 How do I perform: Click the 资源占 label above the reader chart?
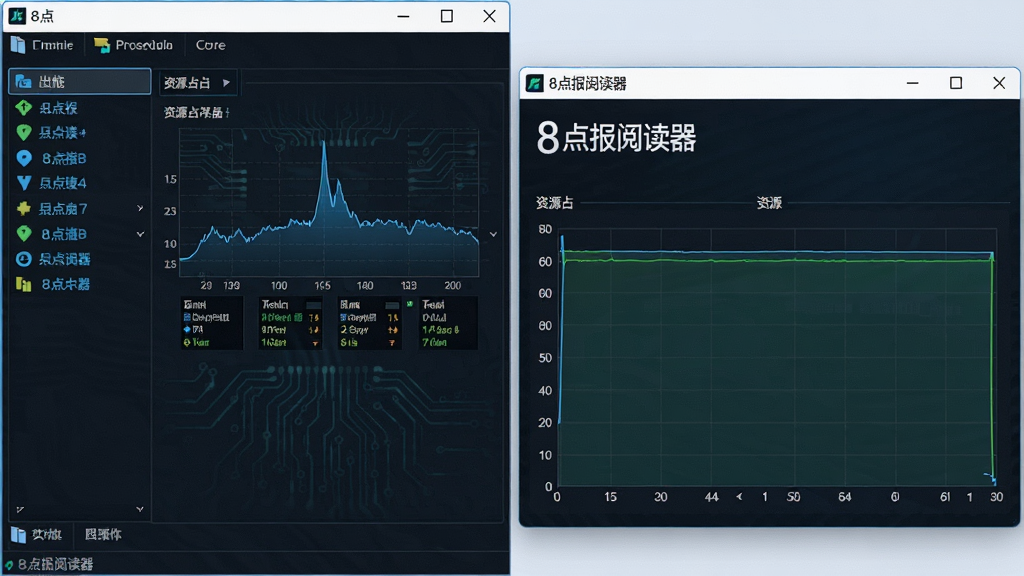pyautogui.click(x=554, y=203)
